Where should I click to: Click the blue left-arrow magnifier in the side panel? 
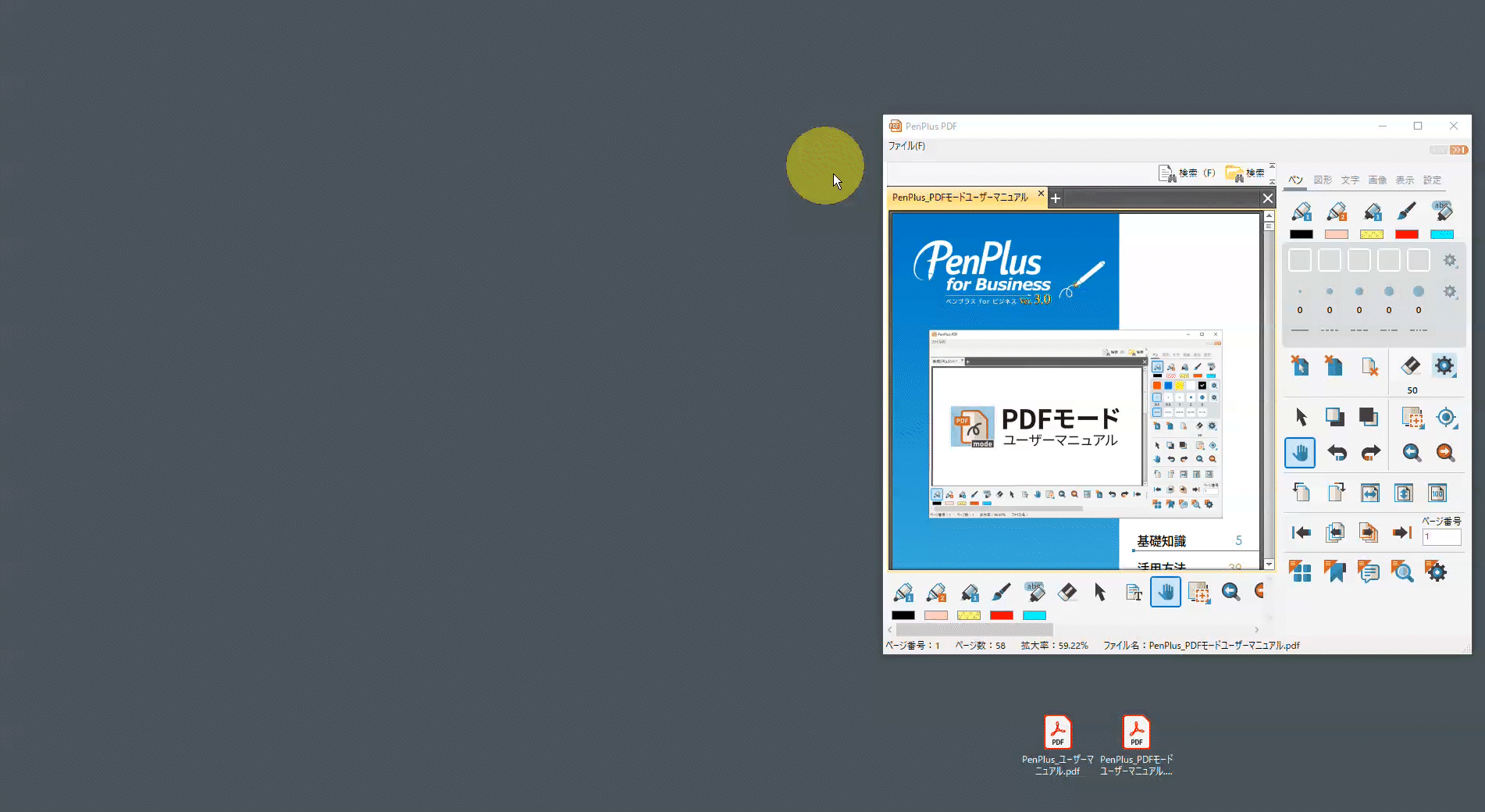pyautogui.click(x=1411, y=453)
